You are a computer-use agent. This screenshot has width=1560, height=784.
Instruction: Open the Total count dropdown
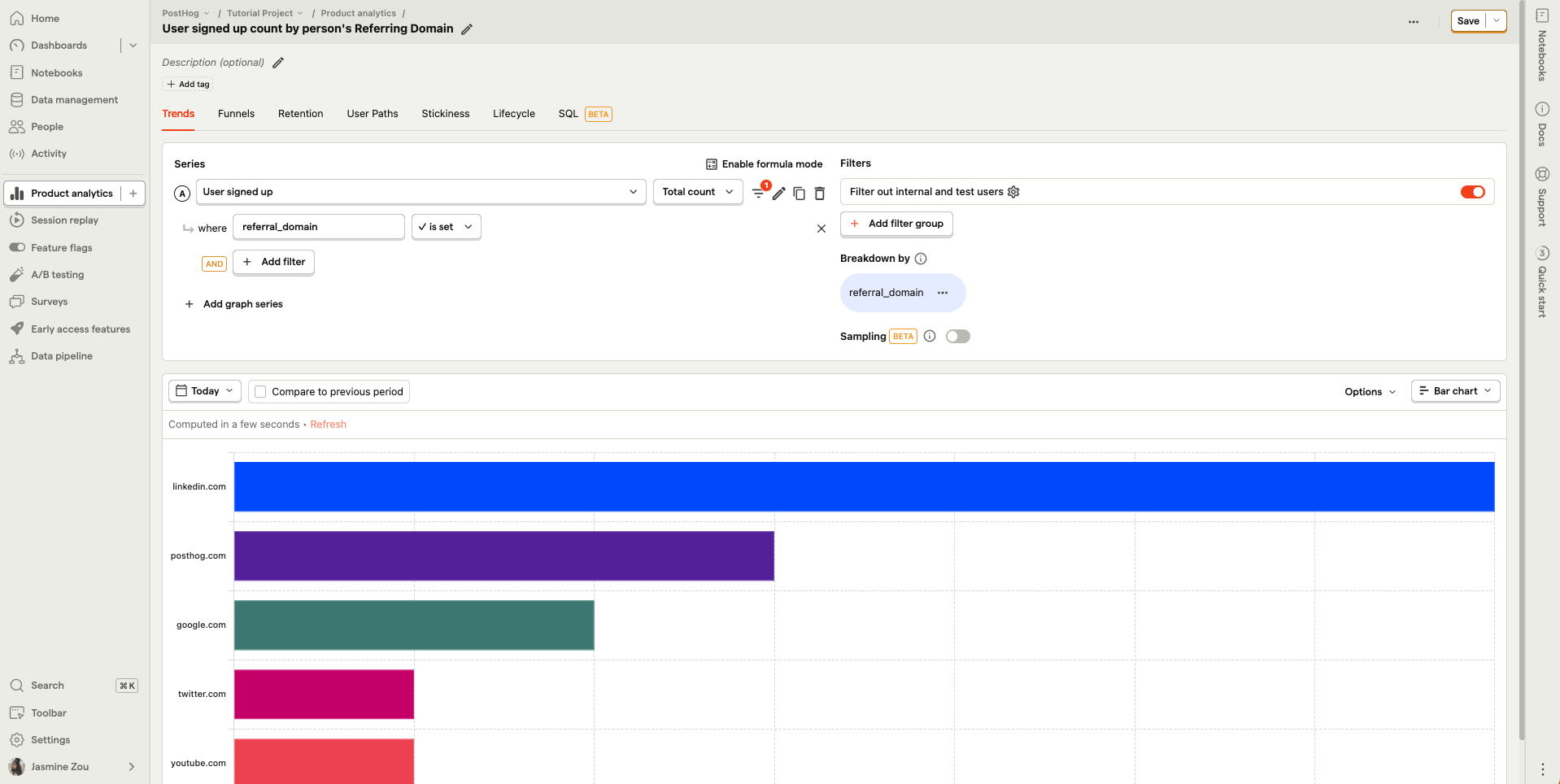point(698,192)
